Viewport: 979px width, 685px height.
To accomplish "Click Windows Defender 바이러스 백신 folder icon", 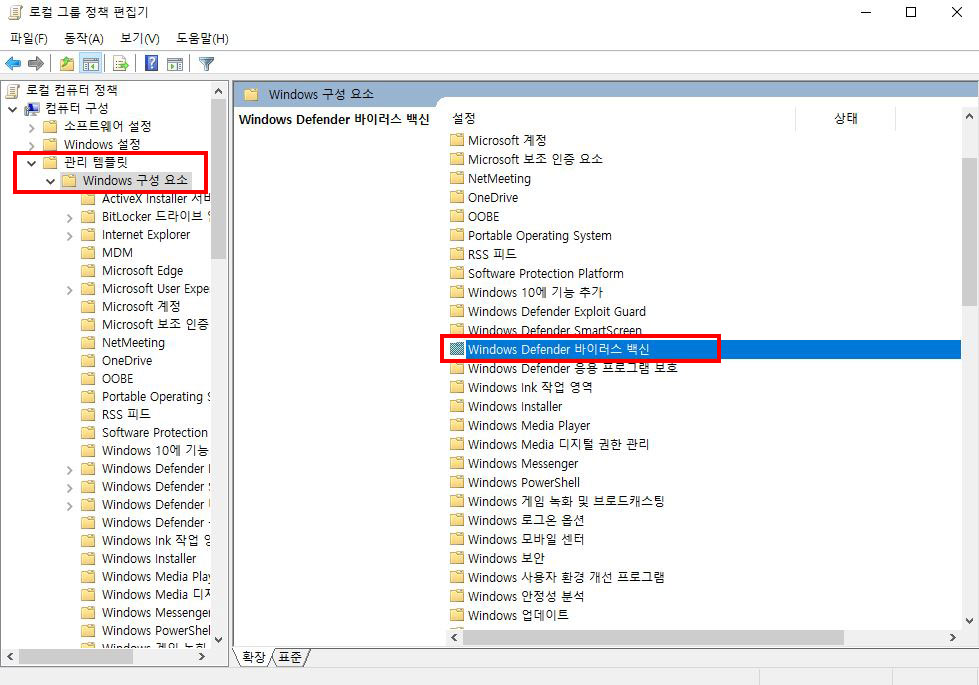I will [457, 348].
